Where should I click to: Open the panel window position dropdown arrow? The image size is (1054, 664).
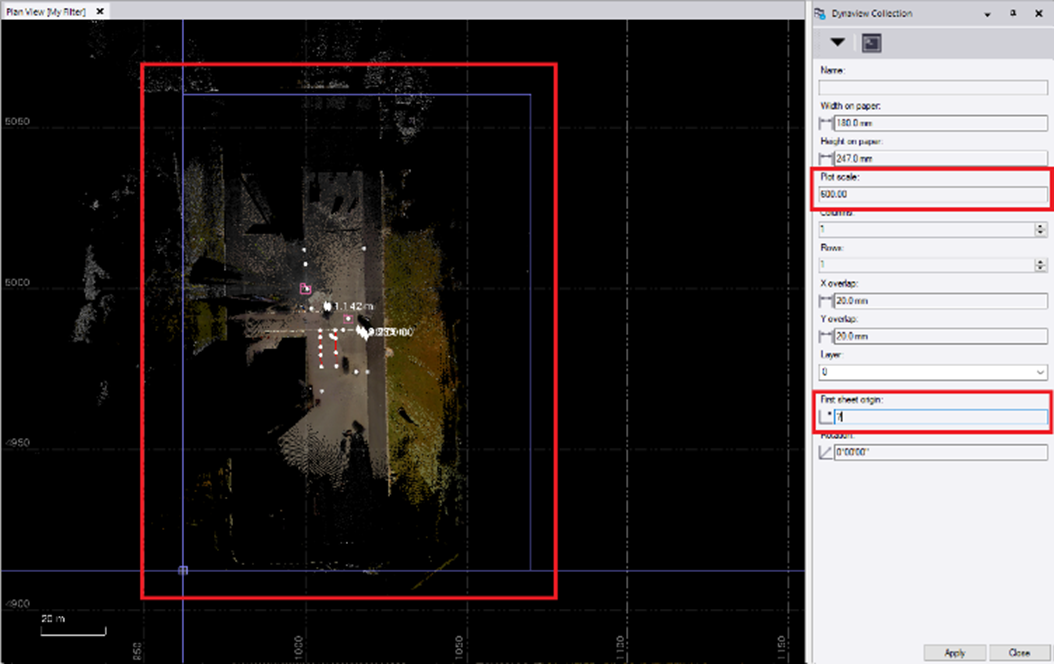(x=989, y=13)
